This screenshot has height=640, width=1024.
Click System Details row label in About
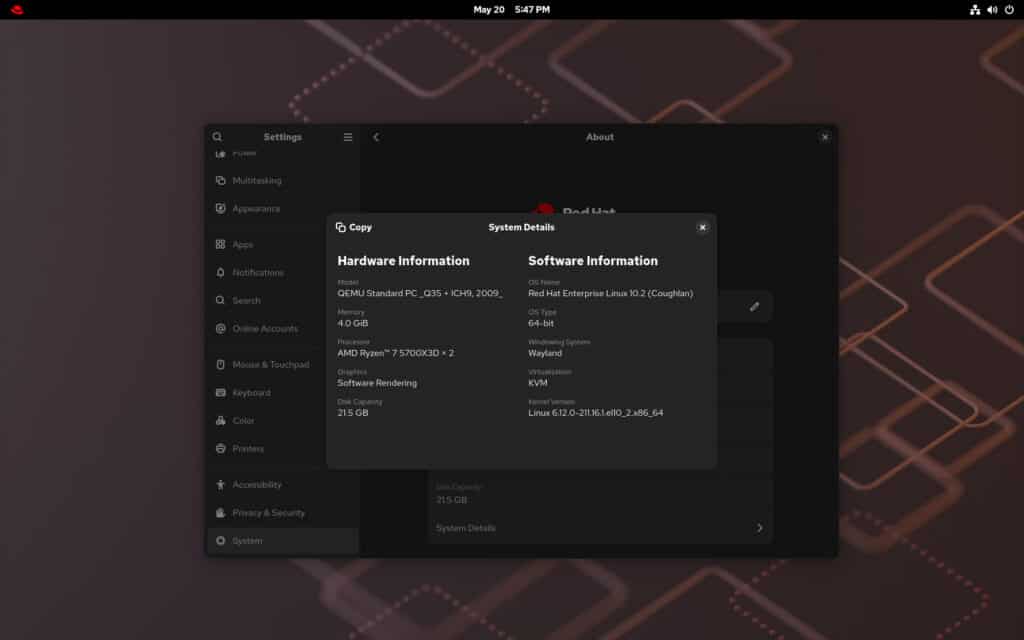(x=466, y=528)
